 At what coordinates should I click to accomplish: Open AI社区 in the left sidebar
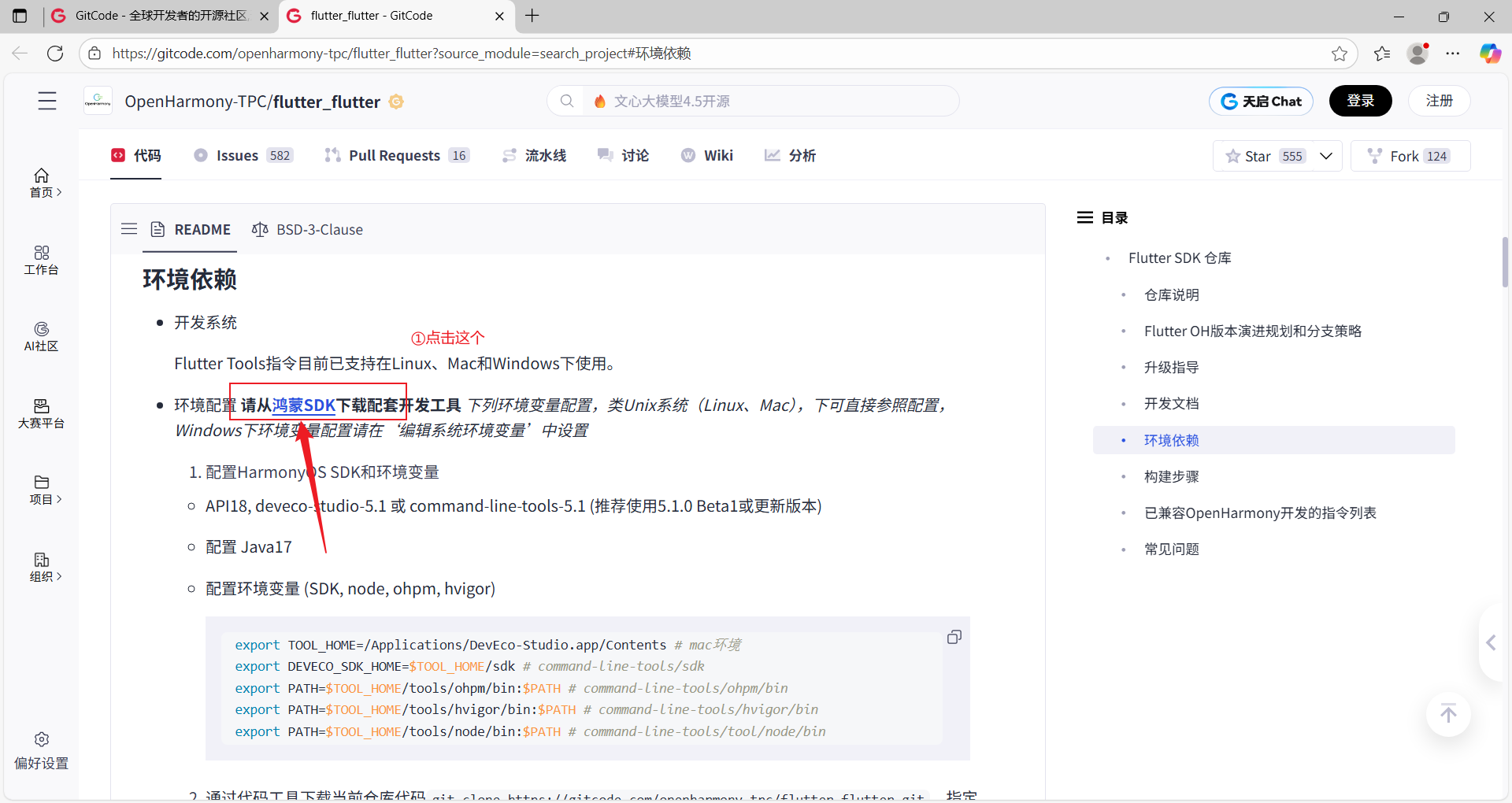[42, 336]
